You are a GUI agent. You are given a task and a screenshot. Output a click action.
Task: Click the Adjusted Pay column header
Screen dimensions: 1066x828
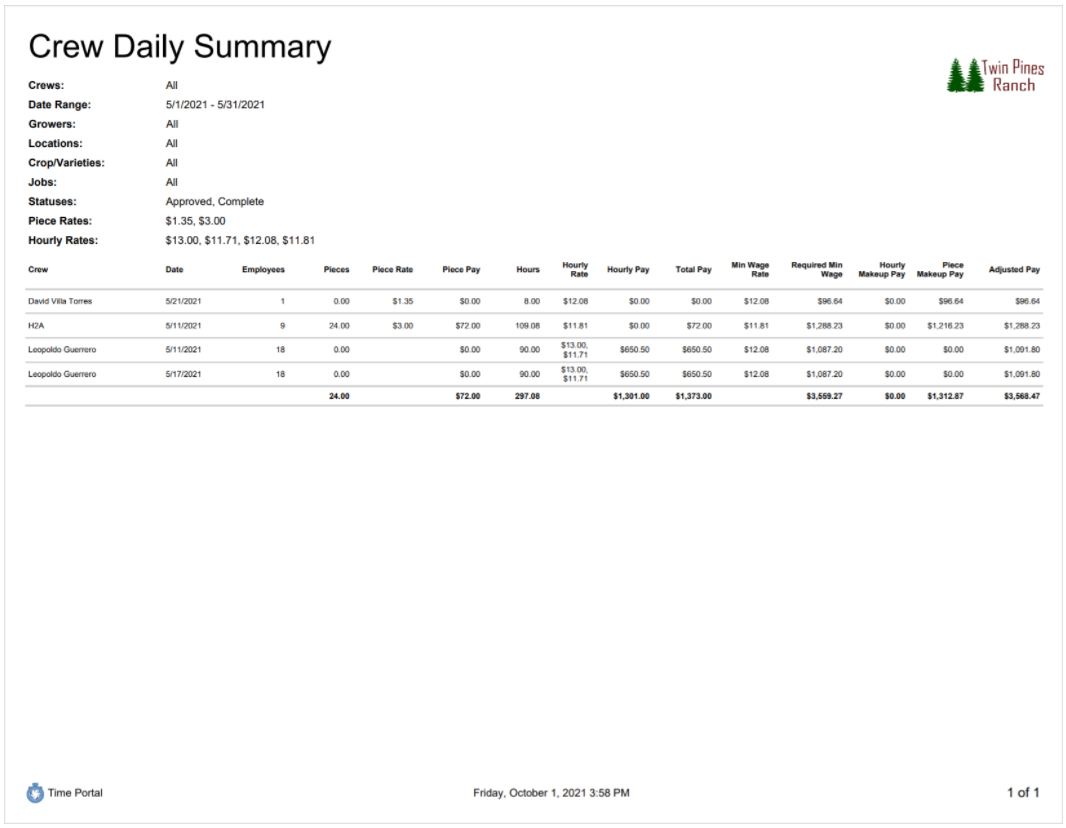point(1014,270)
